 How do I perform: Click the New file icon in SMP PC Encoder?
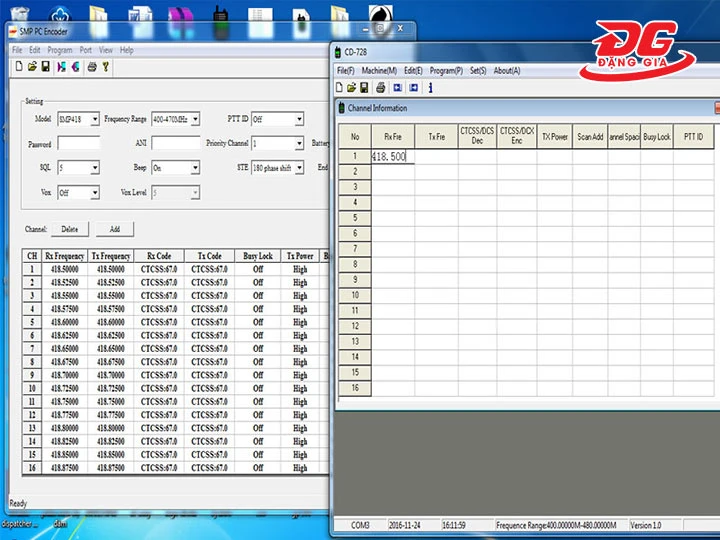19,67
